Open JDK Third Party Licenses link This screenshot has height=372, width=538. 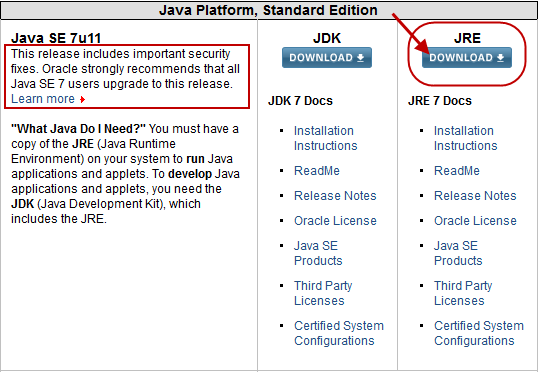click(323, 293)
